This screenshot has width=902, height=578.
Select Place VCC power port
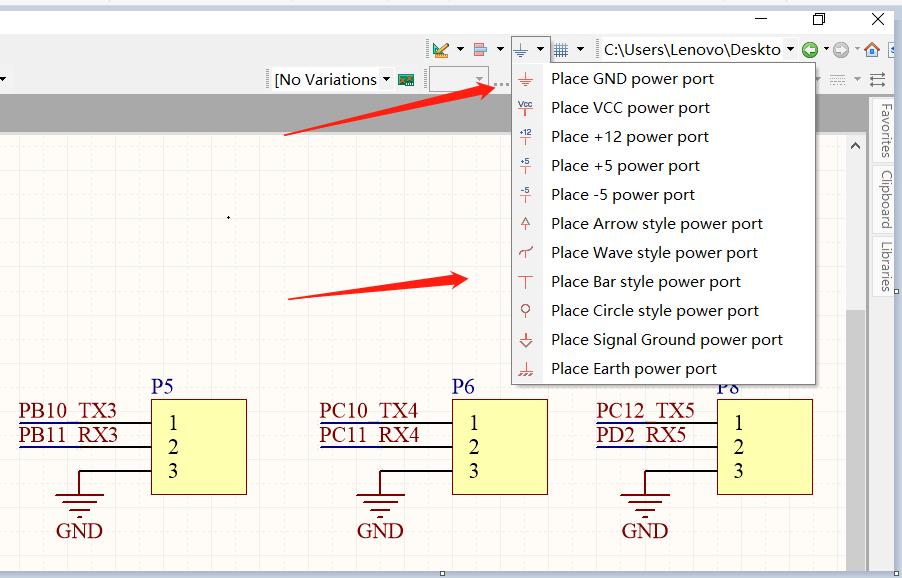663,108
